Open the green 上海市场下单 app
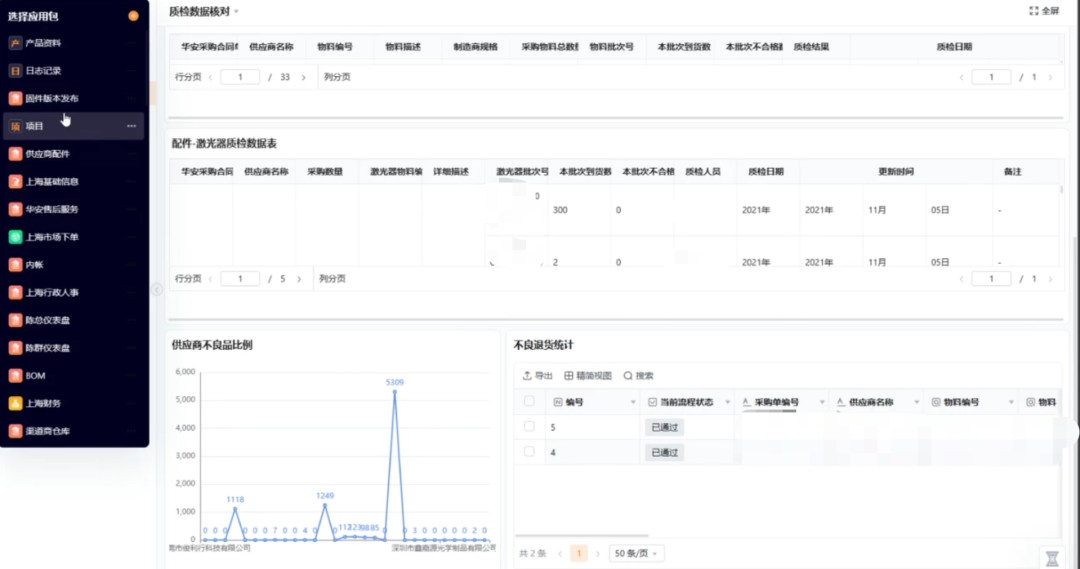Viewport: 1080px width, 569px height. coord(74,237)
